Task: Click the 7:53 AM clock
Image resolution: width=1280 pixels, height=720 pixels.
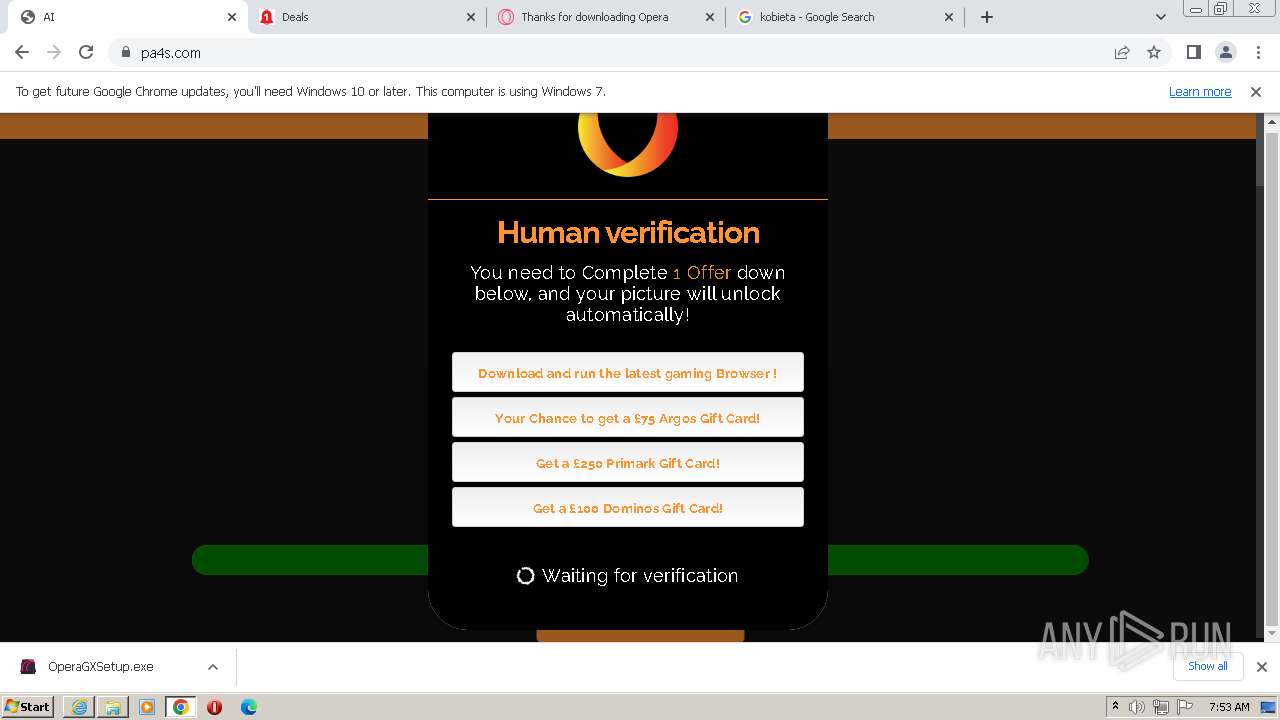Action: point(1229,707)
